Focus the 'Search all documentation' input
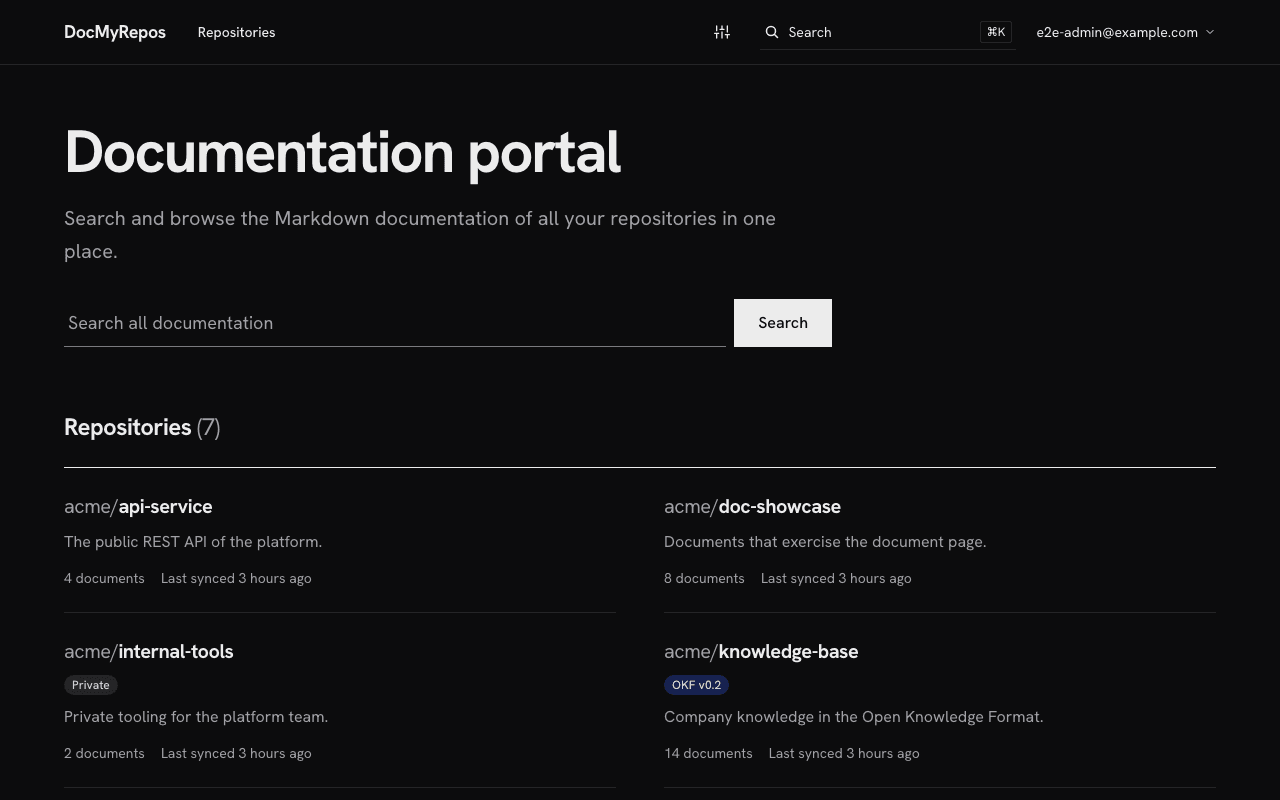The height and width of the screenshot is (800, 1280). (x=395, y=323)
